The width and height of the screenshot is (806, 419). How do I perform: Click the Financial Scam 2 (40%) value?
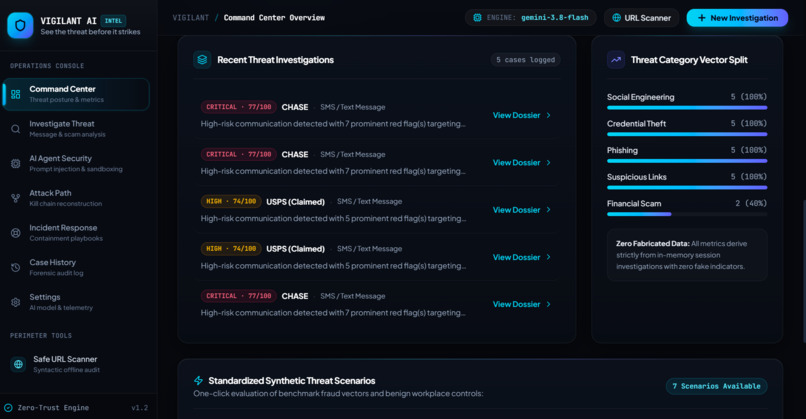click(750, 203)
